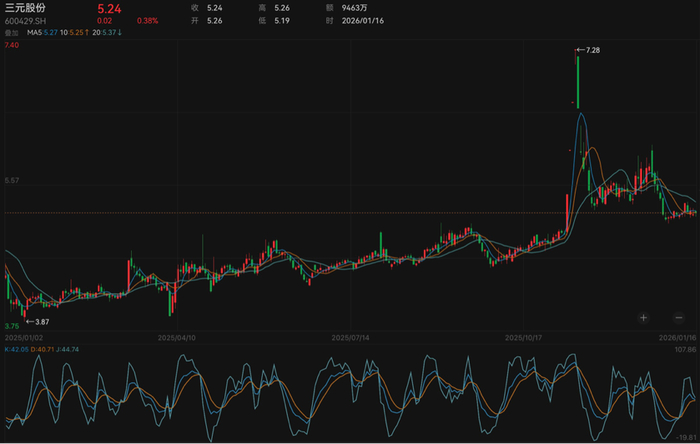Click the 2025/04/10 date on the time axis

[177, 338]
